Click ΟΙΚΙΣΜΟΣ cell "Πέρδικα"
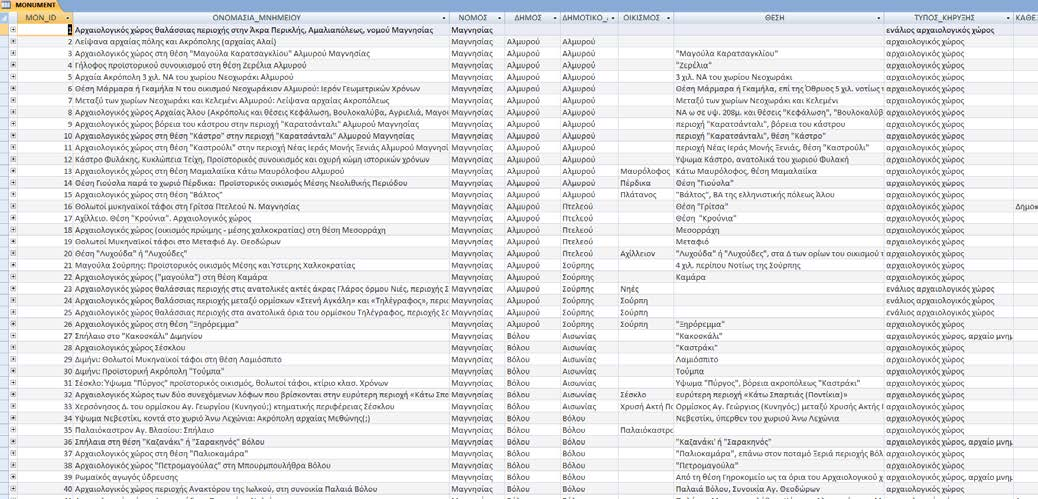1038x499 pixels. point(646,183)
